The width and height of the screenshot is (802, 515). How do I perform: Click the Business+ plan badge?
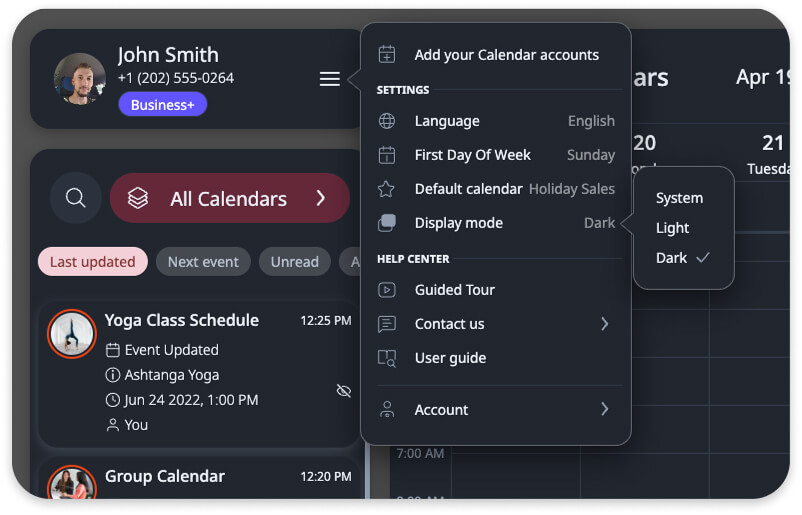coord(163,104)
